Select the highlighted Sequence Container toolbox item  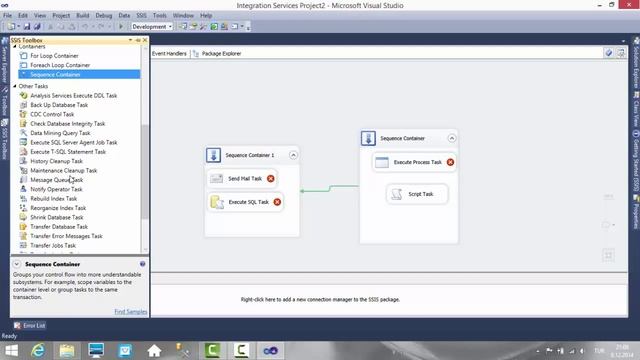80,74
